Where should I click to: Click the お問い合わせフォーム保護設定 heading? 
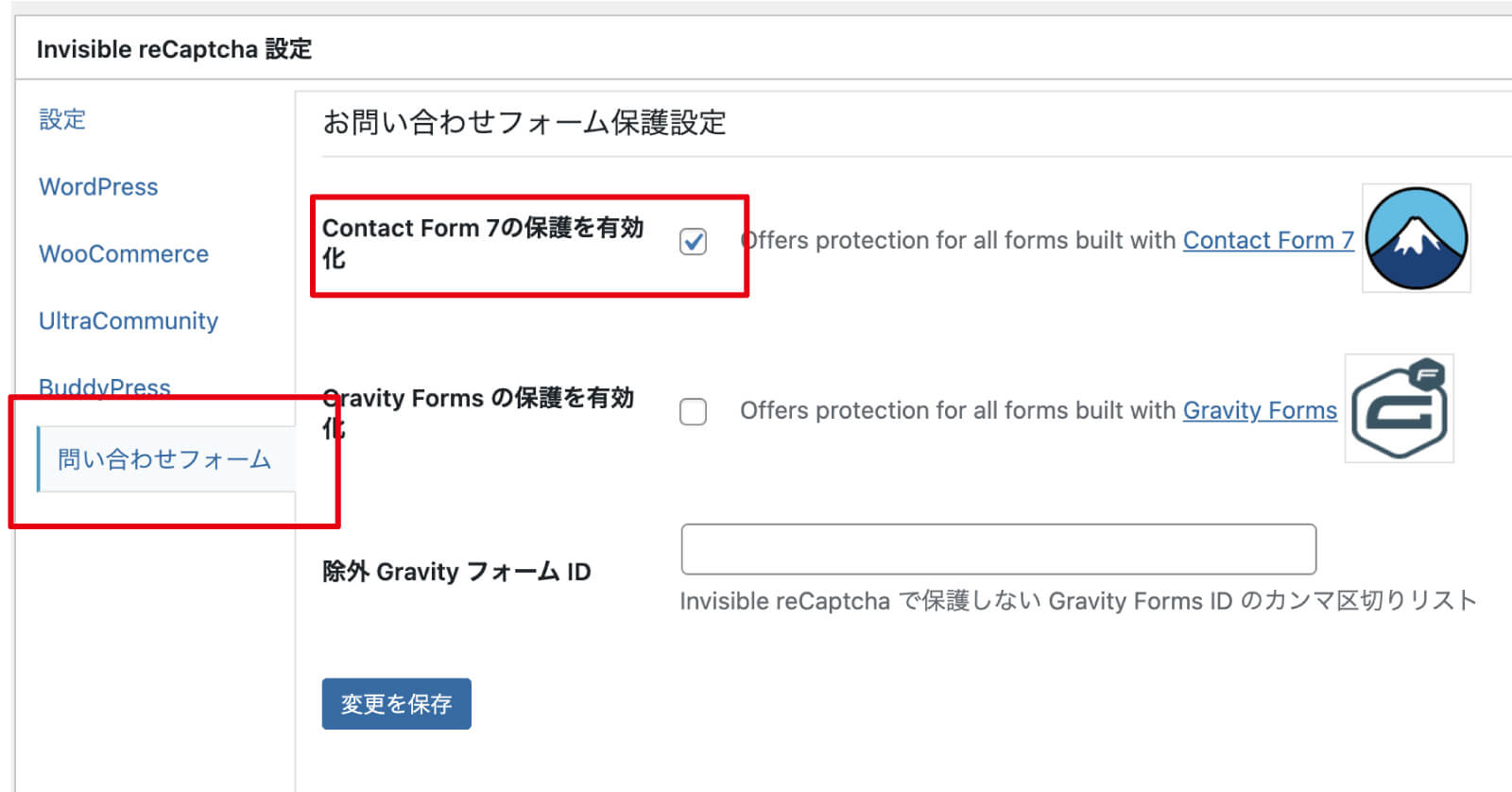524,123
